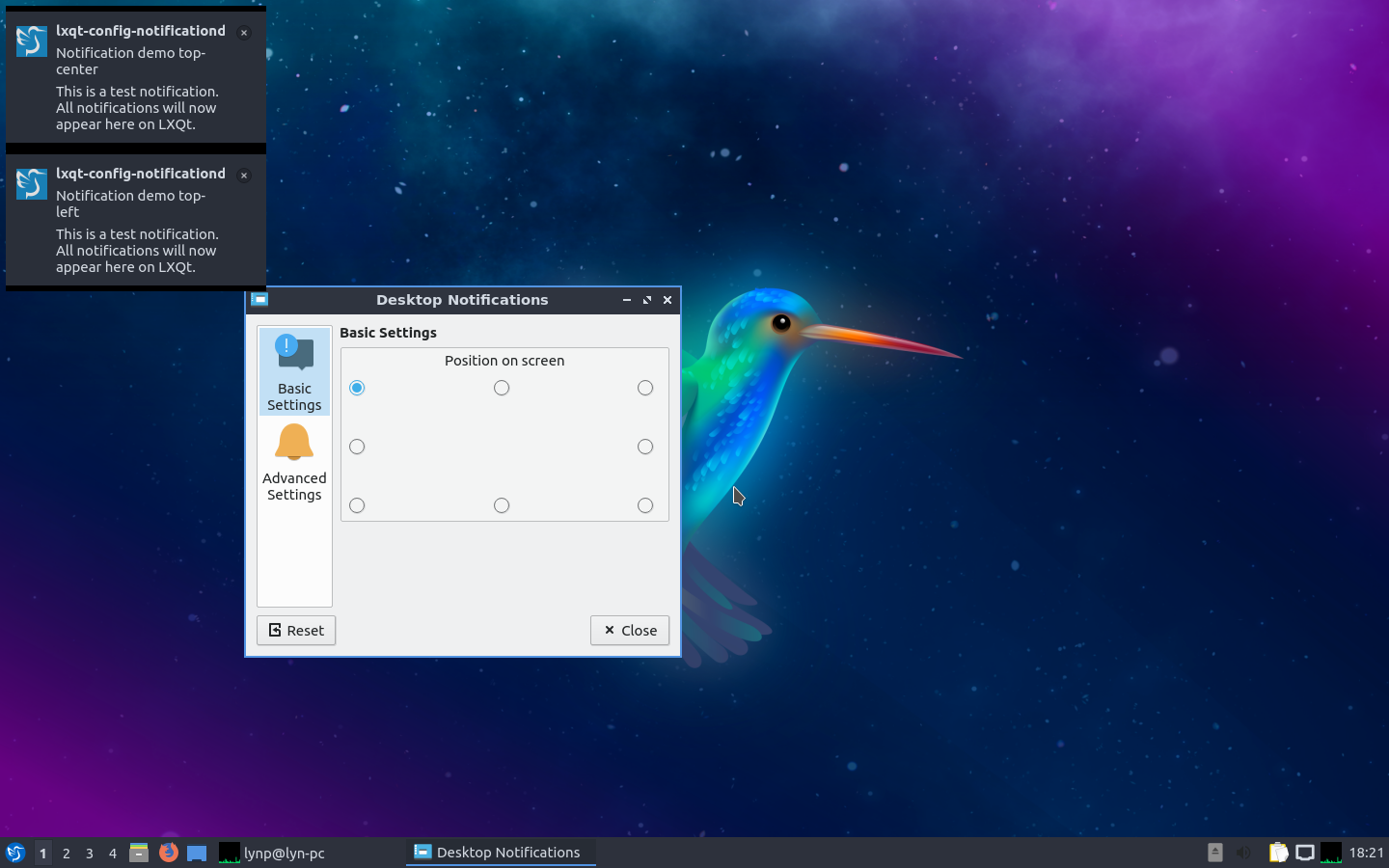This screenshot has height=868, width=1389.
Task: Click the Reset button
Action: (x=296, y=631)
